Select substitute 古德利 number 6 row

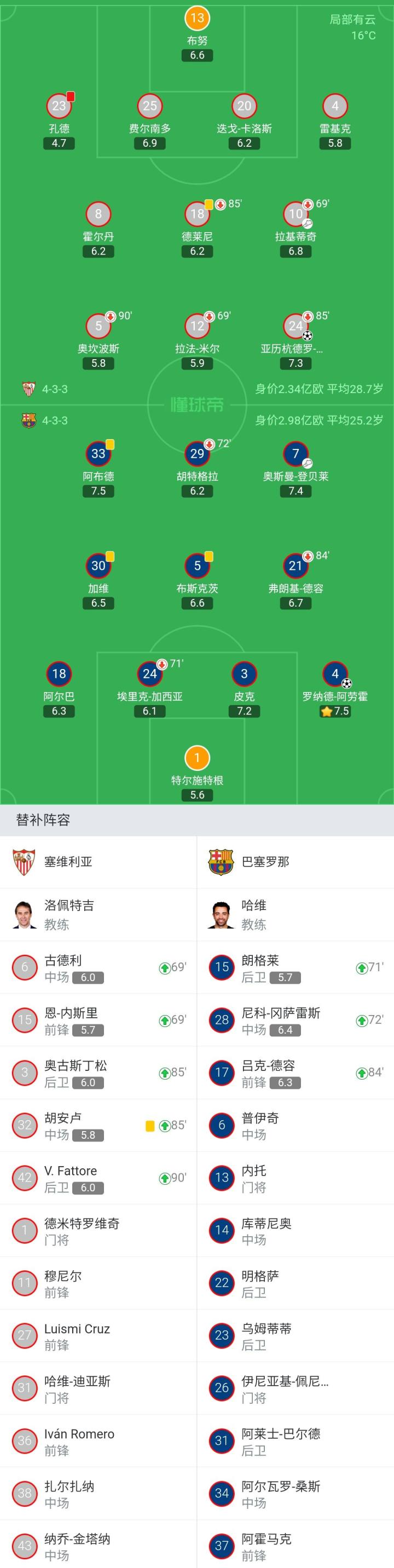pos(99,968)
